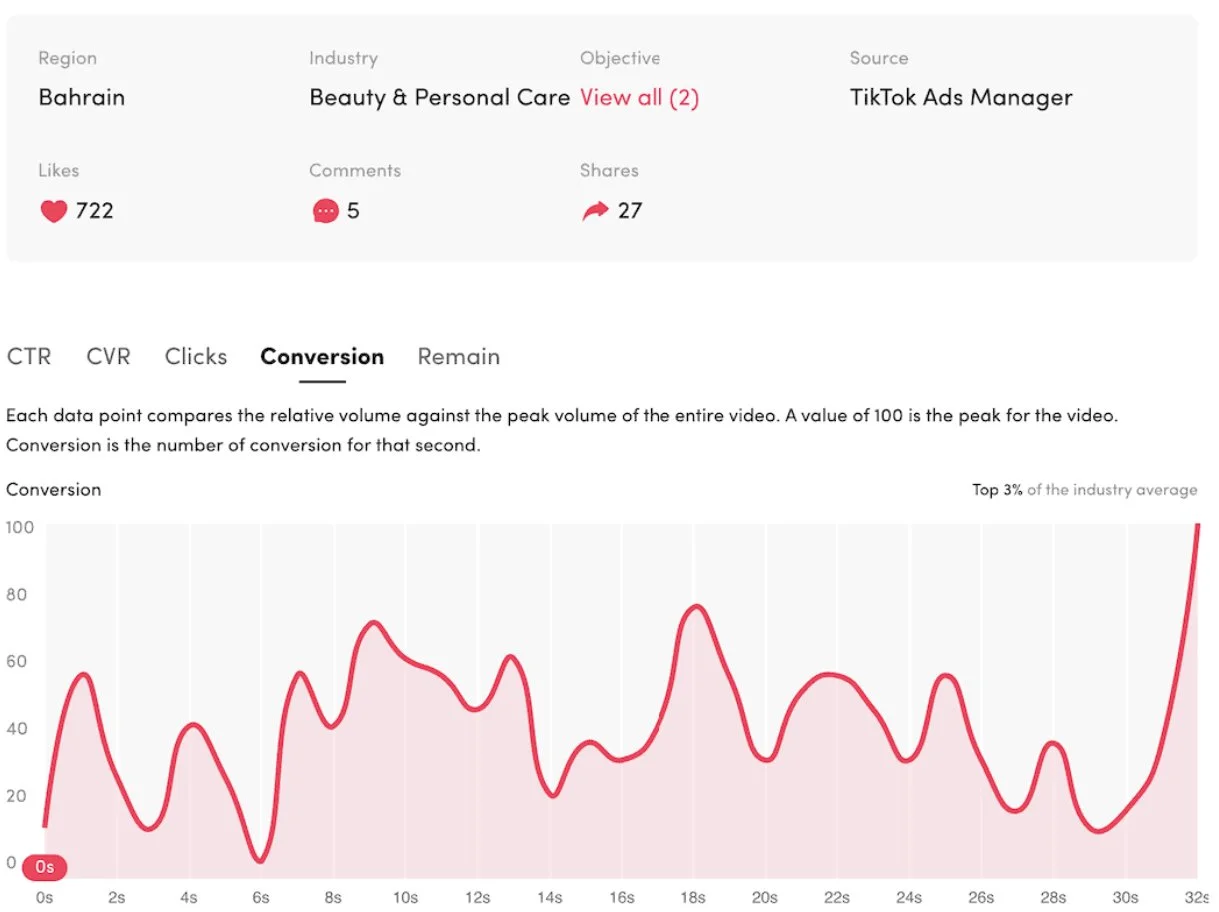1219x912 pixels.
Task: Click the Top 3% industry average text
Action: [x=1084, y=490]
